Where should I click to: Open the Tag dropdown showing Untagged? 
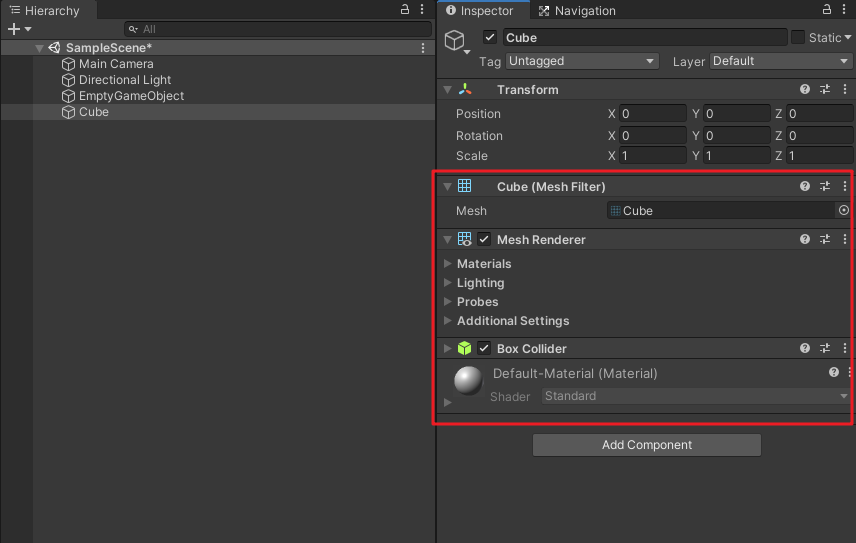582,61
